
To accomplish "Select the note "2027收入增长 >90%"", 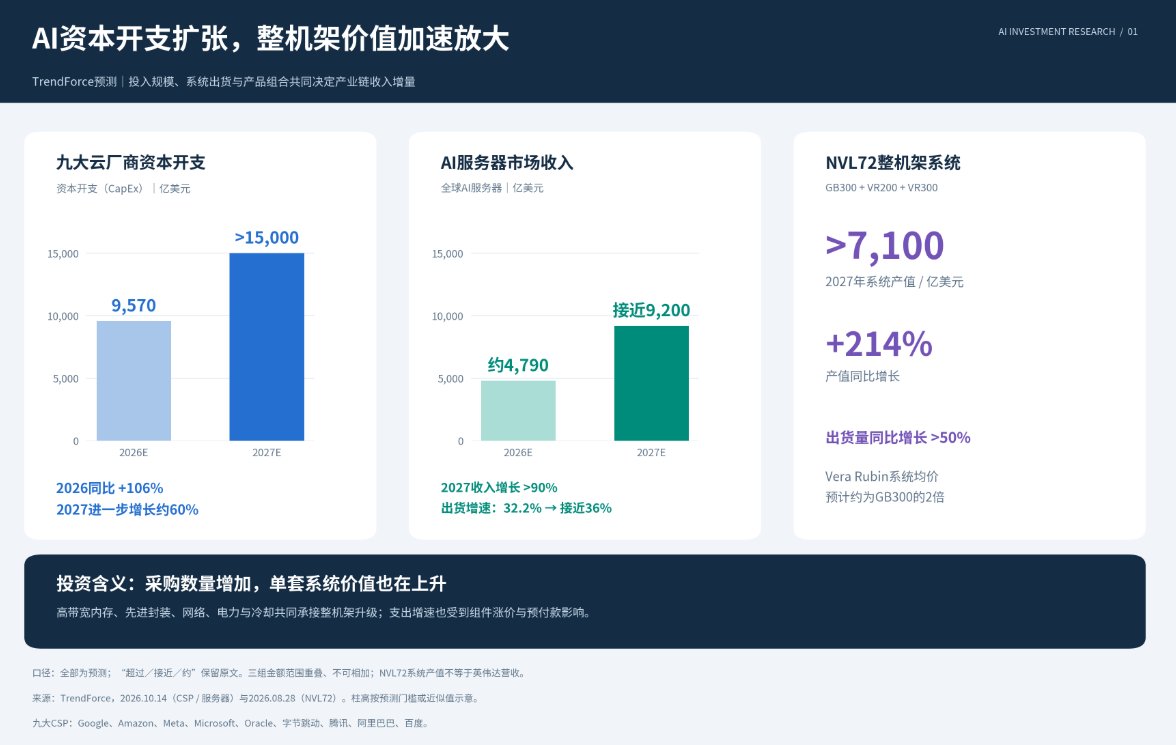I will 499,488.
